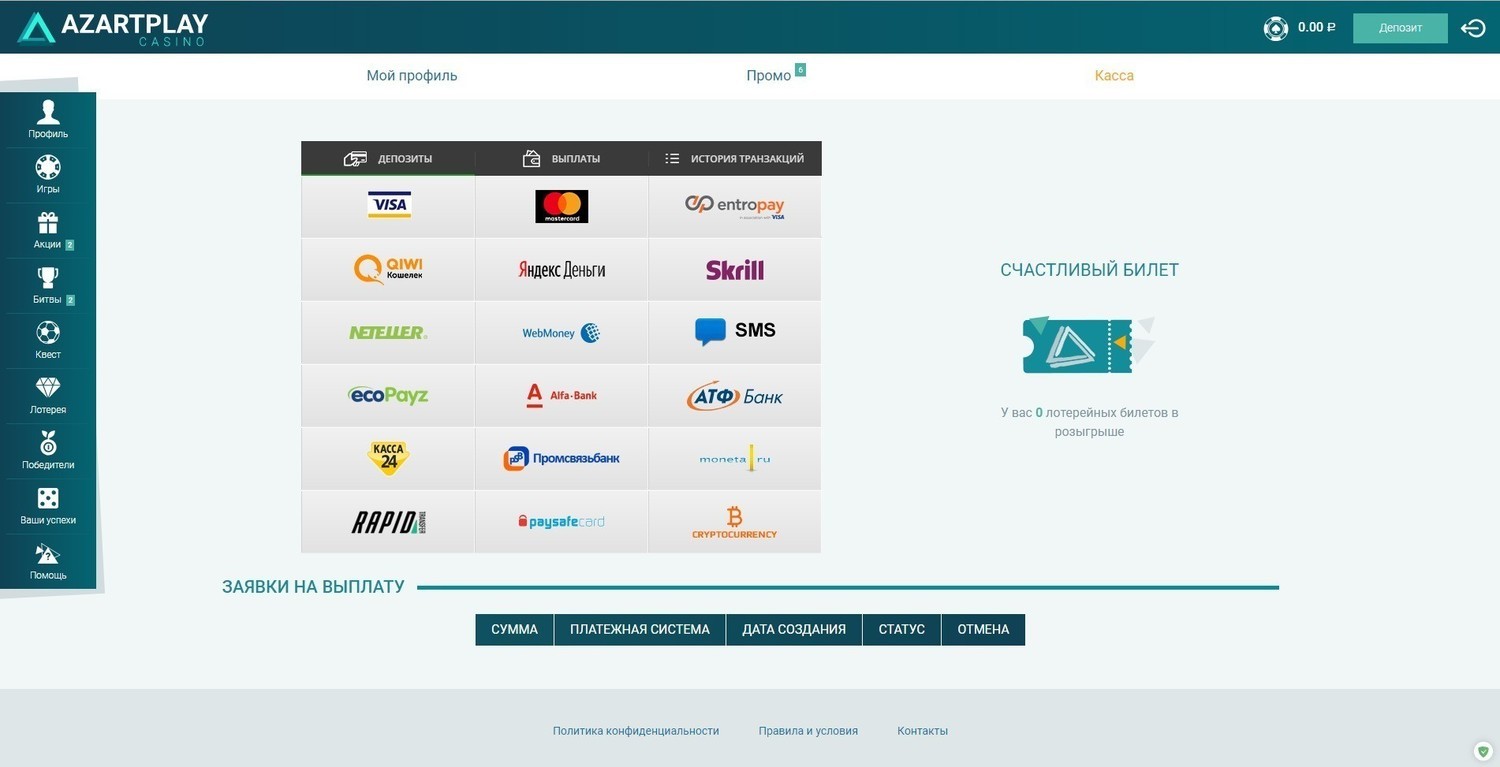The height and width of the screenshot is (767, 1500).
Task: Choose Visa deposit method
Action: pos(388,206)
